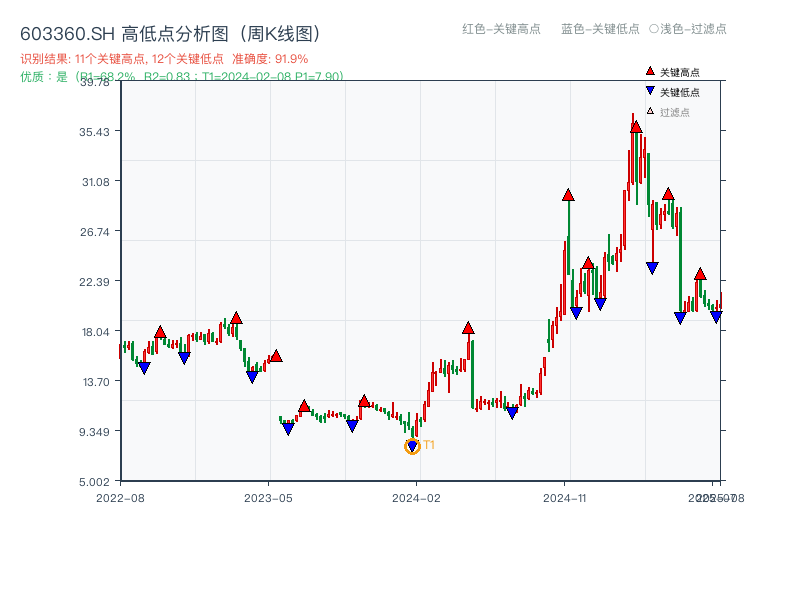Click the 关键高点 text in the chart legend
Image resolution: width=800 pixels, height=600 pixels.
[680, 72]
